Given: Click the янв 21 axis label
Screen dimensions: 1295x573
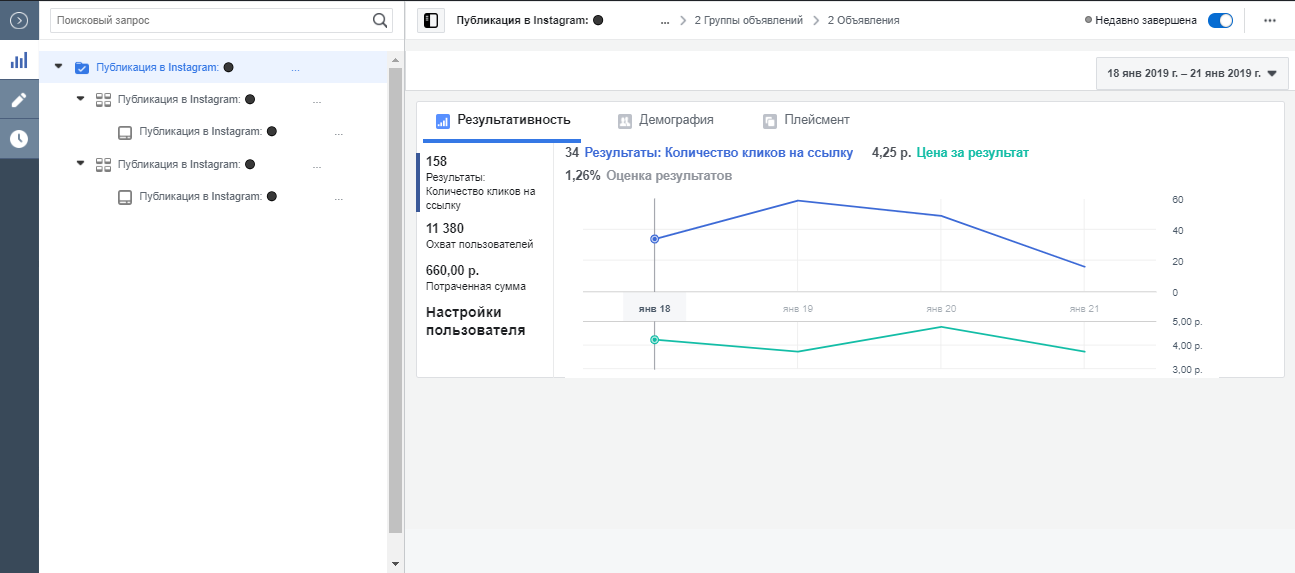Looking at the screenshot, I should [x=1084, y=309].
